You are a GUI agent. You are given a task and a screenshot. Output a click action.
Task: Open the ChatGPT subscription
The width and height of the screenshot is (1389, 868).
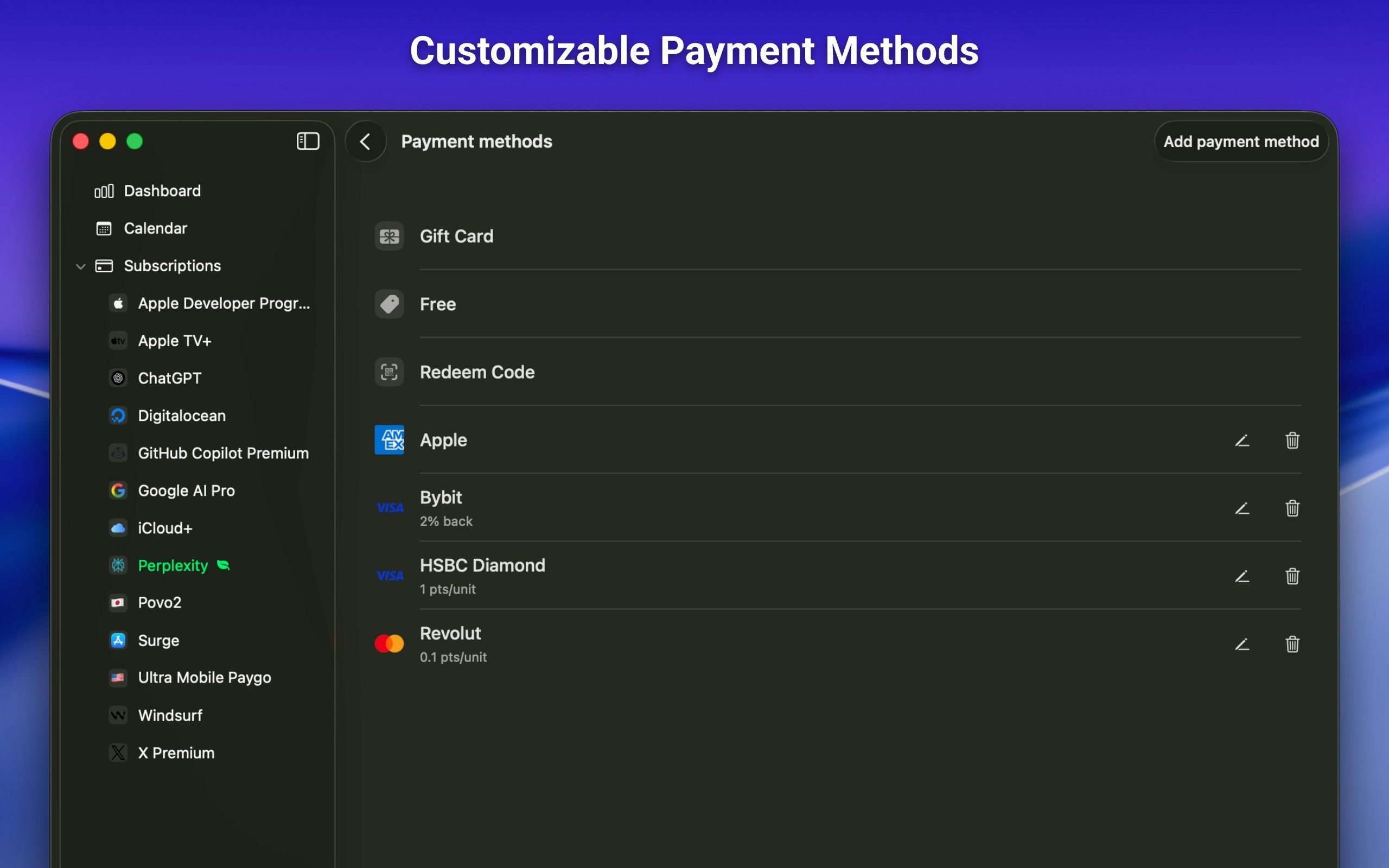pyautogui.click(x=169, y=378)
